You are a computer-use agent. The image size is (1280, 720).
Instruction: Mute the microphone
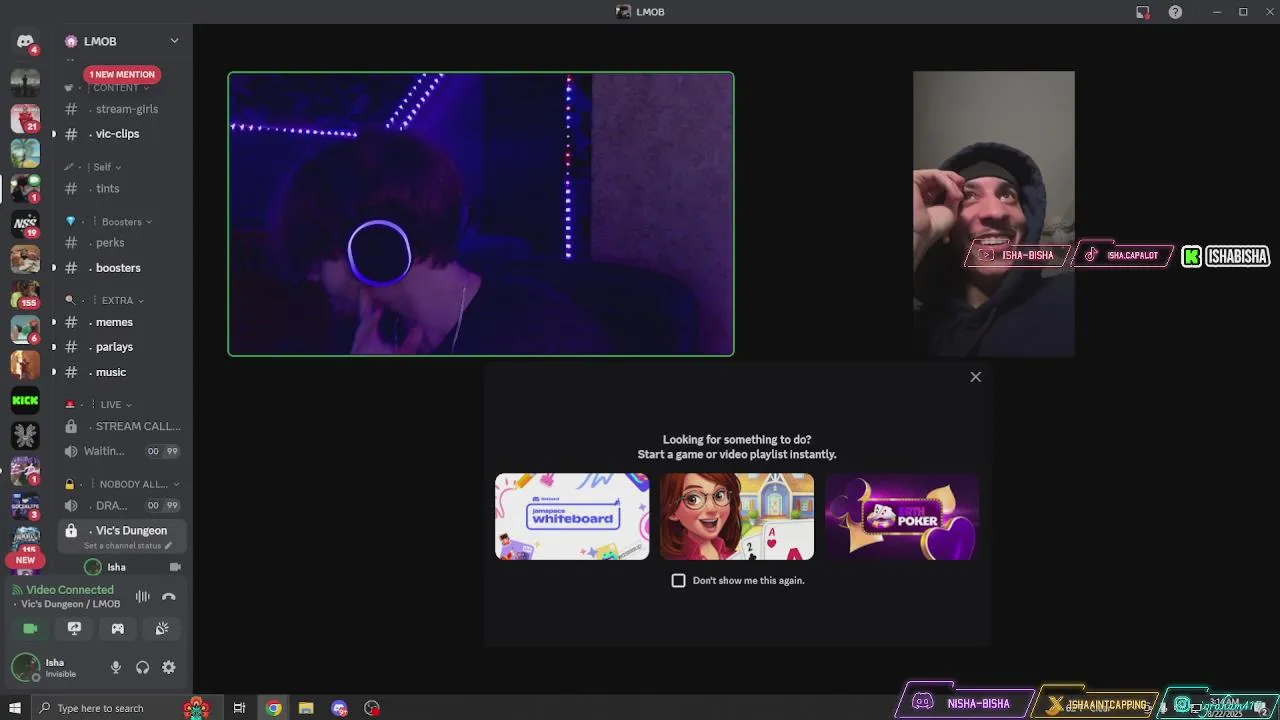pos(116,667)
